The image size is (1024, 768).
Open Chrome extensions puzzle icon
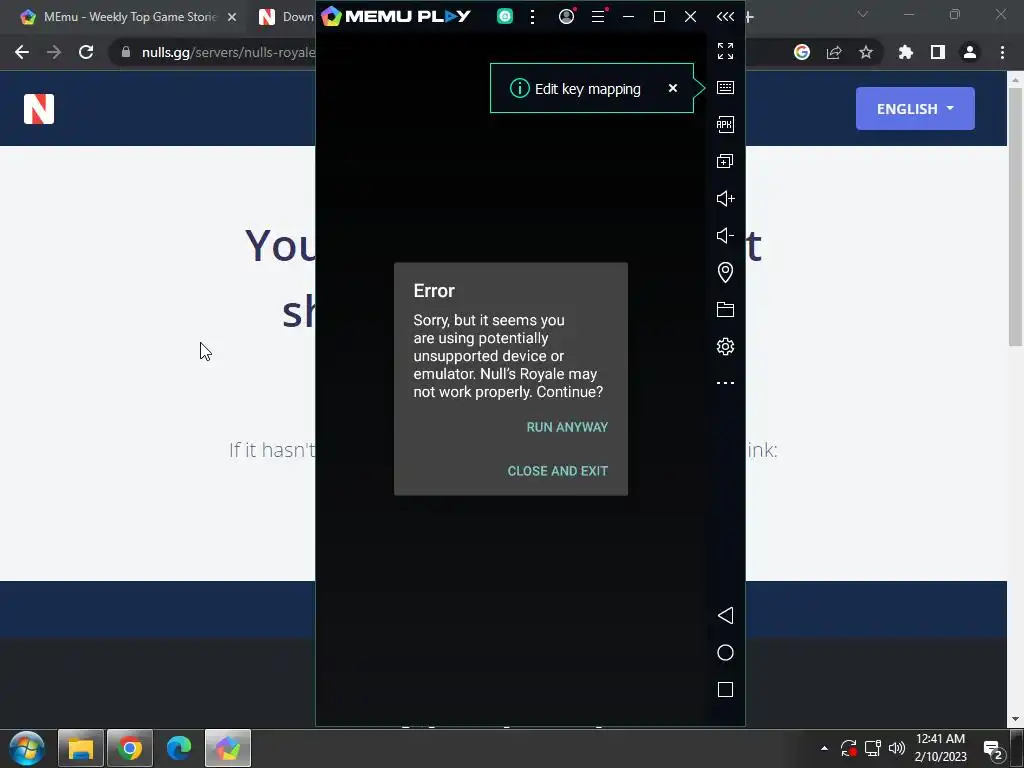pyautogui.click(x=906, y=52)
